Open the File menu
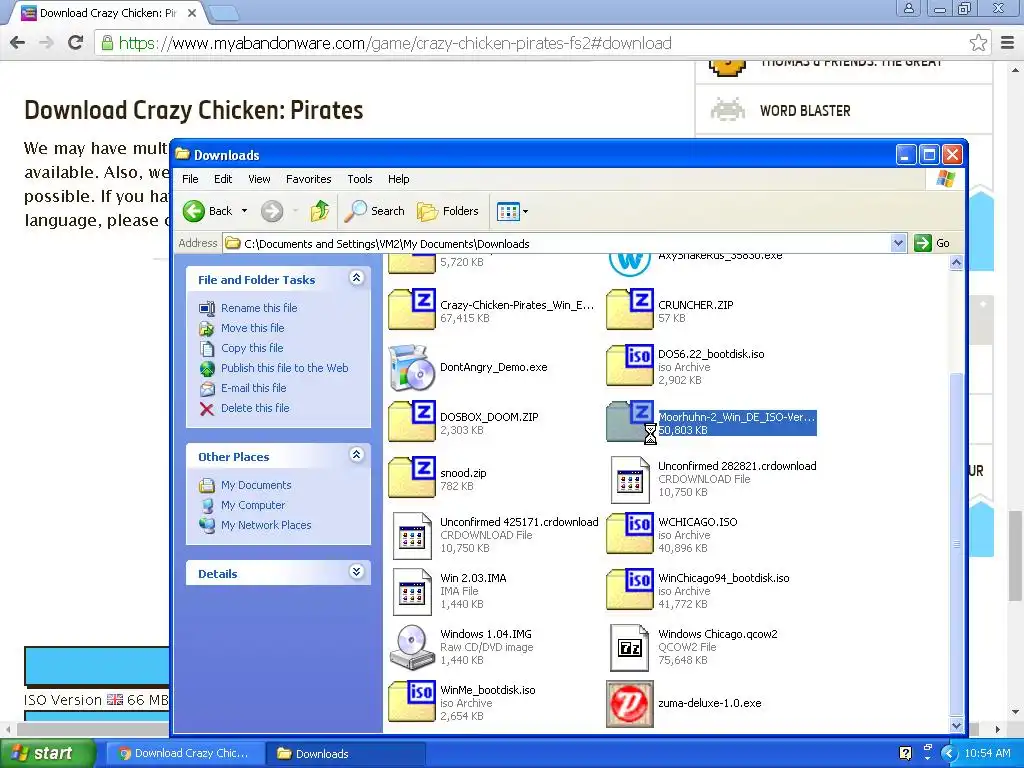 190,179
